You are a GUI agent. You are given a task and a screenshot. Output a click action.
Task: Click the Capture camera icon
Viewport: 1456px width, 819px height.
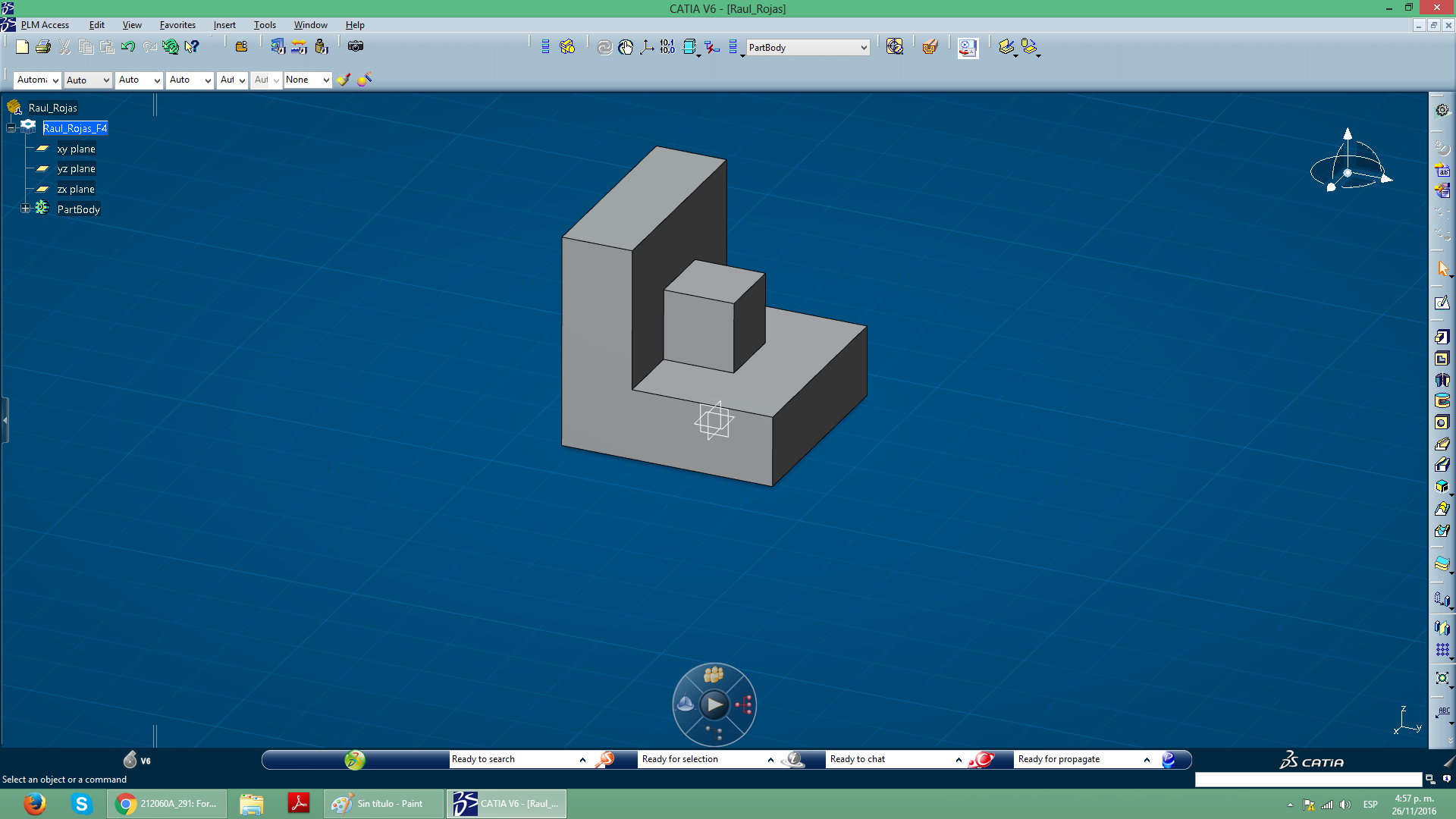pos(356,46)
